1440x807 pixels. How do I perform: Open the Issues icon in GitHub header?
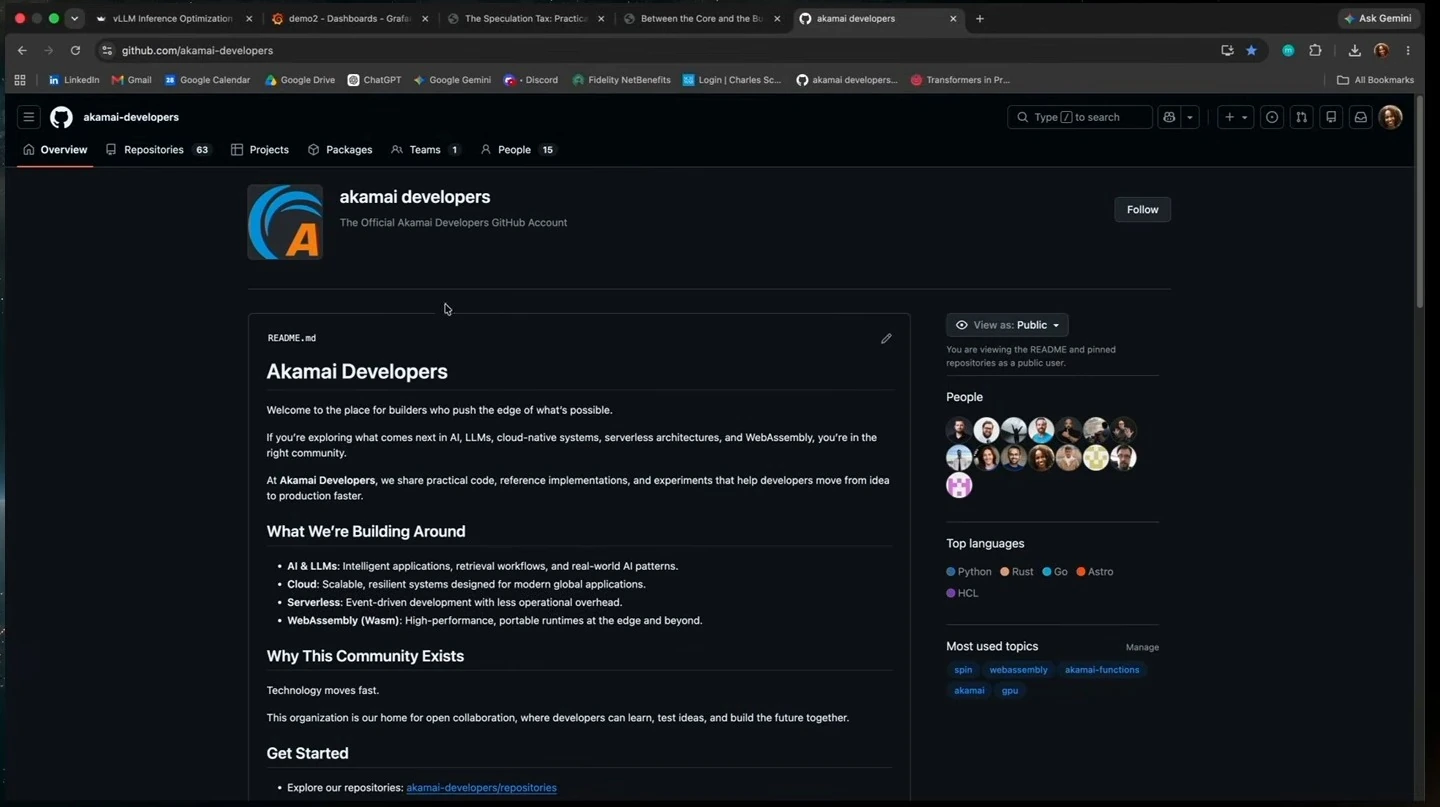[1272, 117]
